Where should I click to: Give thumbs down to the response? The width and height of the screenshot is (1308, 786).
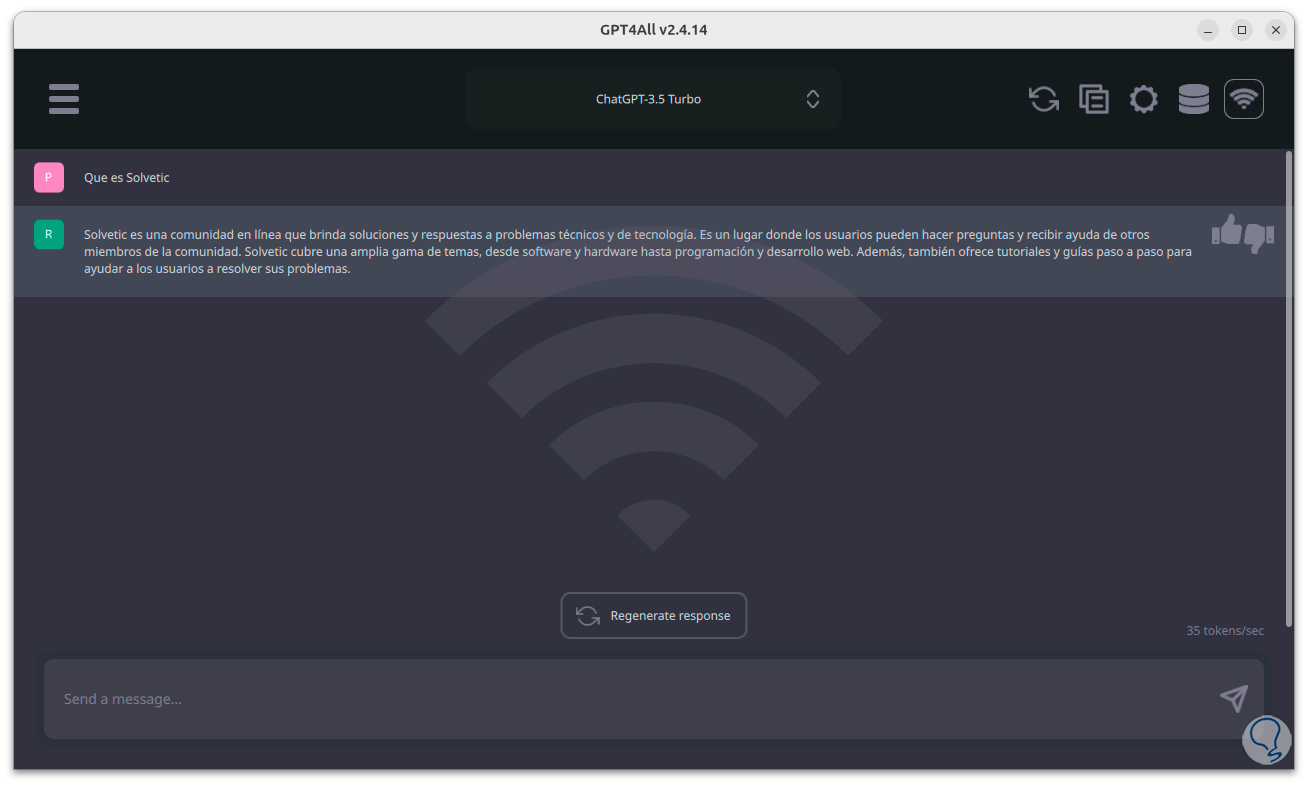(x=1259, y=237)
